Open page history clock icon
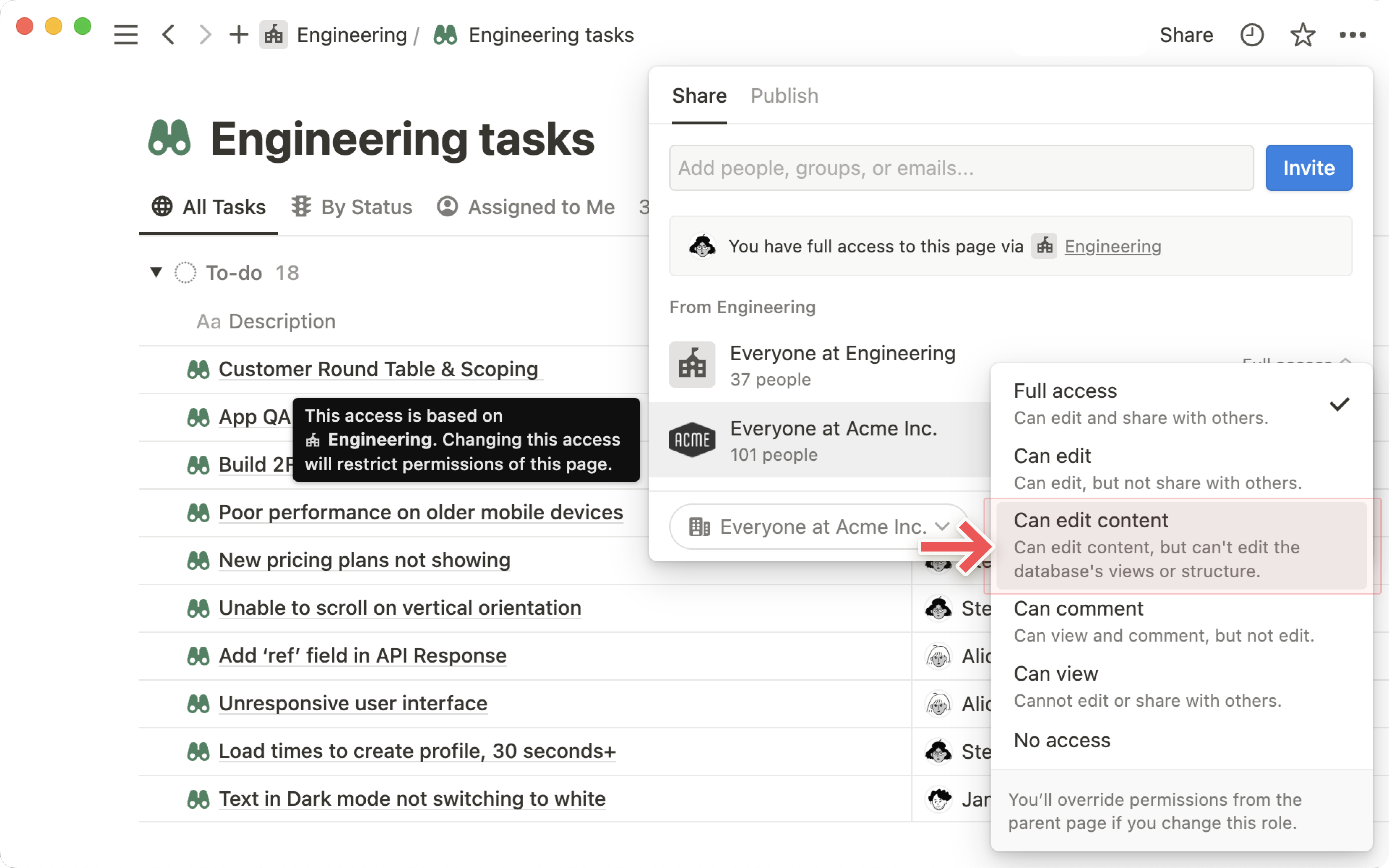Image resolution: width=1389 pixels, height=868 pixels. 1251,35
